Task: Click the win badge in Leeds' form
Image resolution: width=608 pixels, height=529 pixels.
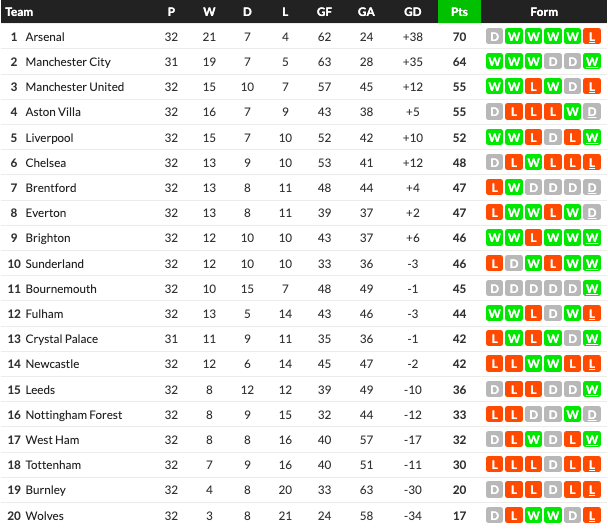Action: [x=593, y=390]
